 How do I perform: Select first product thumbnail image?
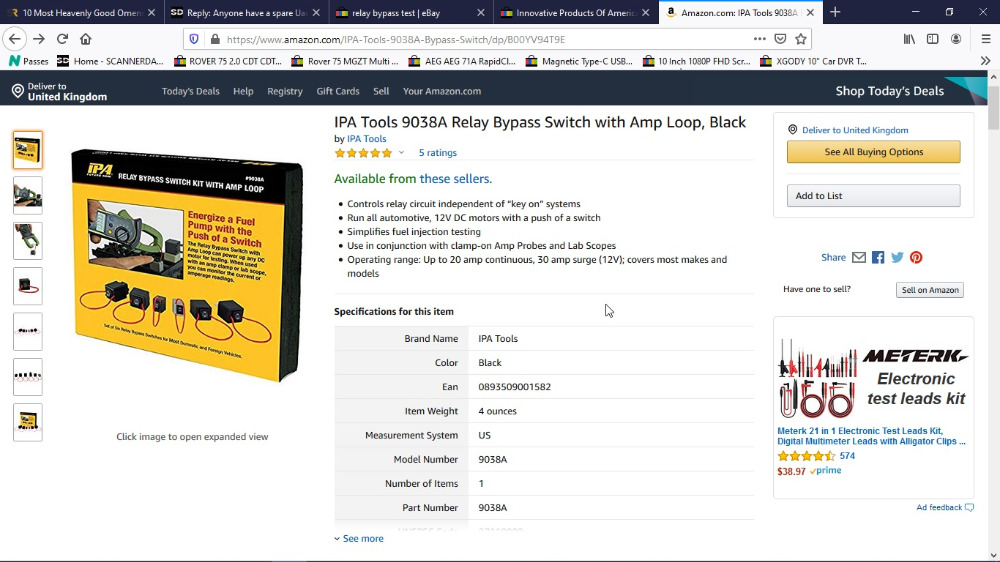coord(28,150)
